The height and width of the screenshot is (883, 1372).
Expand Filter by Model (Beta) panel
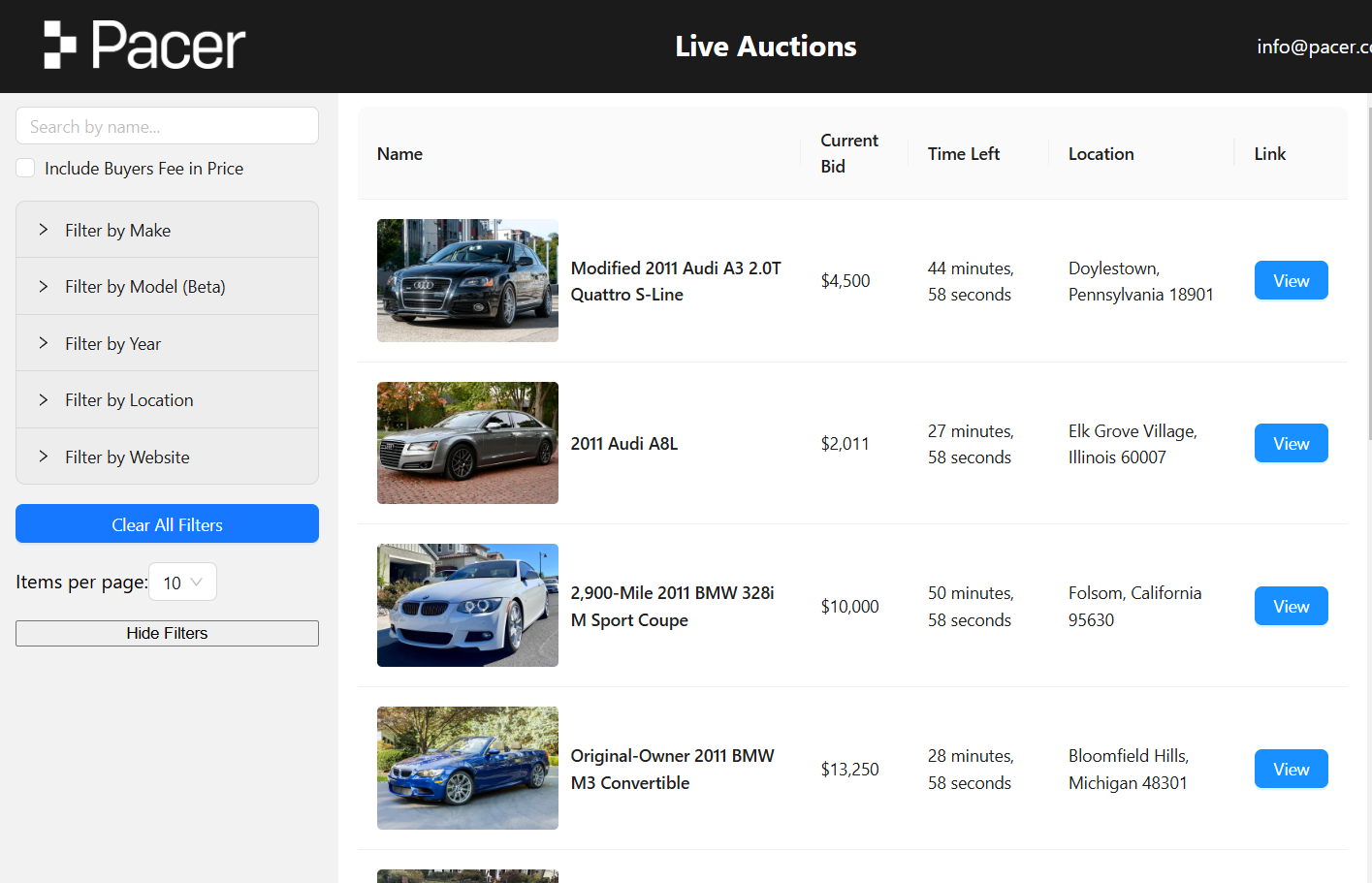click(167, 287)
